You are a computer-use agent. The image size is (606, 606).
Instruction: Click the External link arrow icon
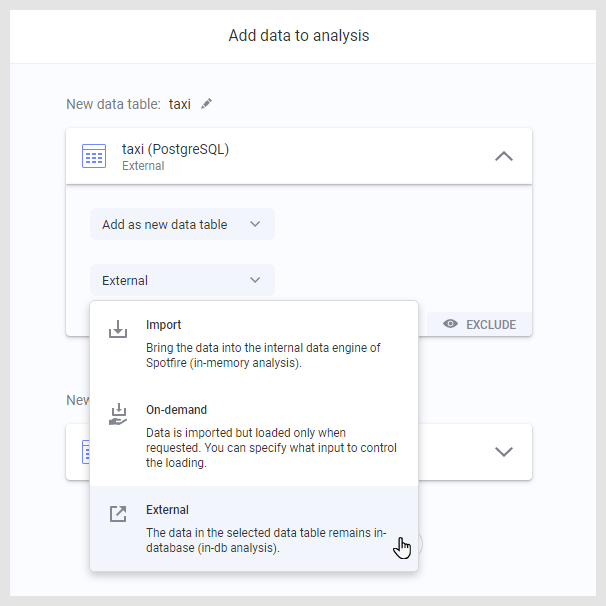pyautogui.click(x=118, y=514)
